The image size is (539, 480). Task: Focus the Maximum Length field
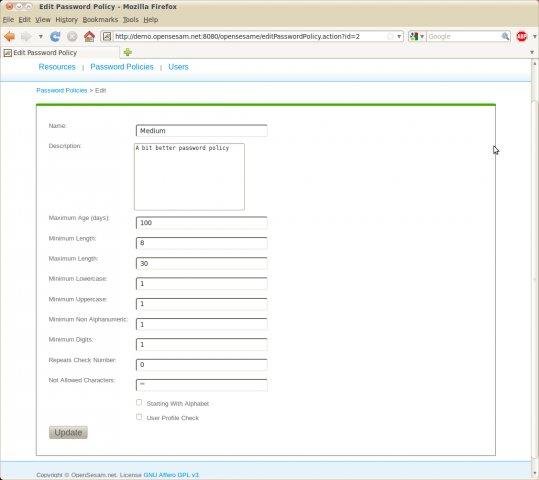tap(201, 263)
